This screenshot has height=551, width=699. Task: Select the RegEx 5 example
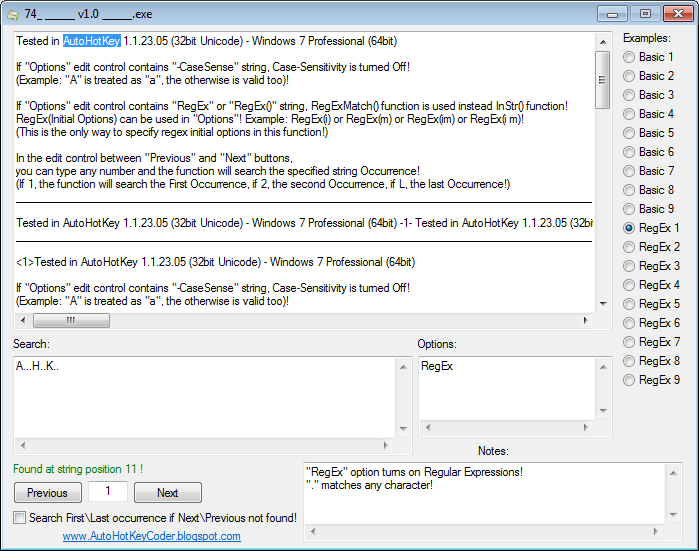tap(651, 304)
